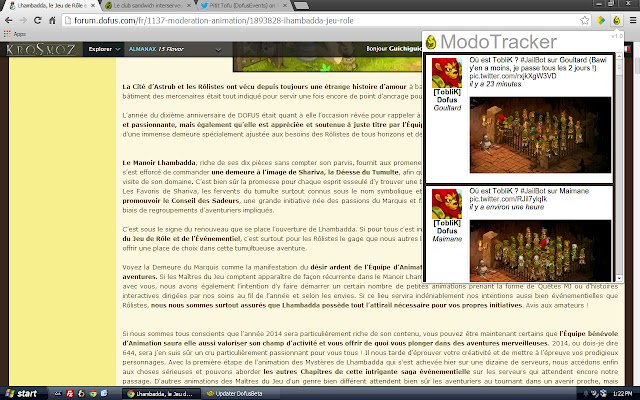Click the ModoTracker v1.0 version label
This screenshot has height=400, width=640.
[617, 36]
